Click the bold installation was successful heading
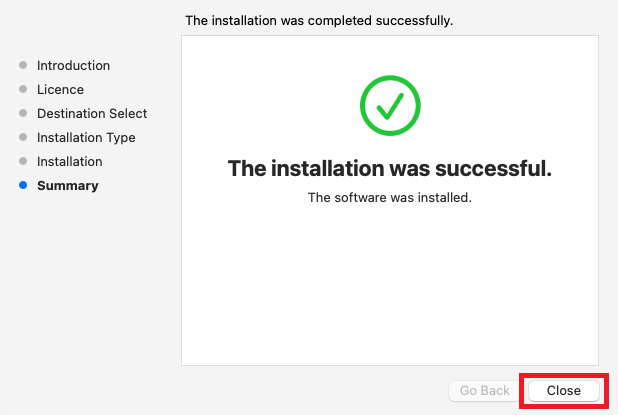Image resolution: width=618 pixels, height=415 pixels. point(389,168)
